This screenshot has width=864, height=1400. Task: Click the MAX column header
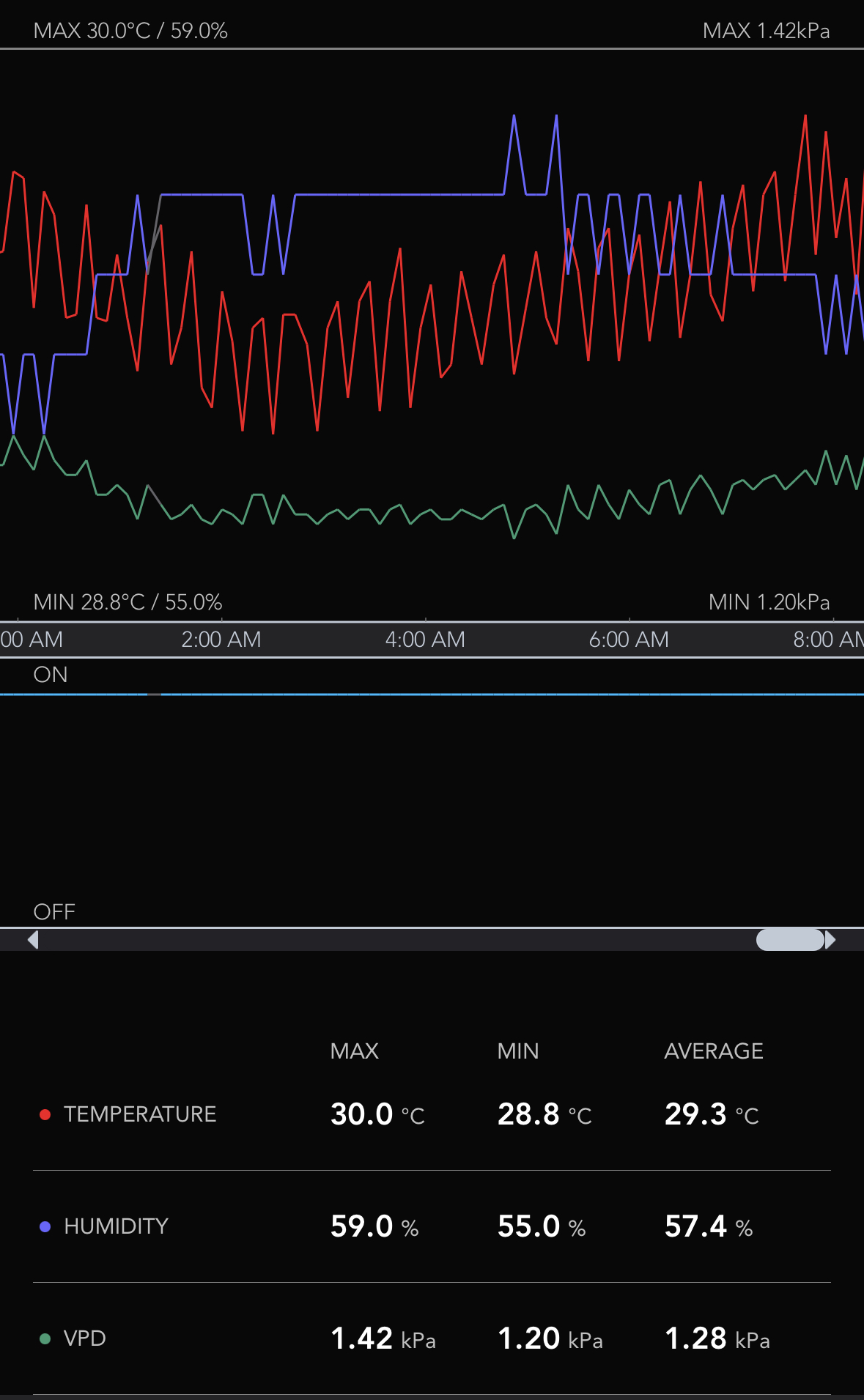pos(355,1051)
